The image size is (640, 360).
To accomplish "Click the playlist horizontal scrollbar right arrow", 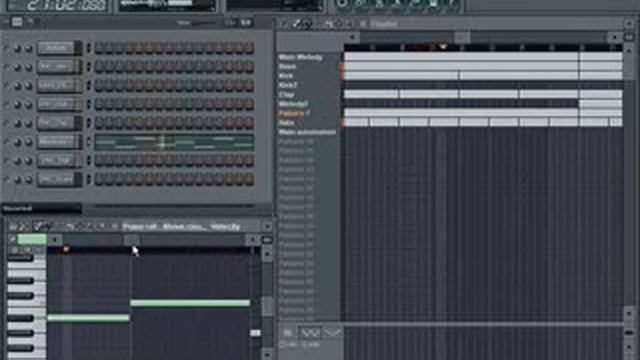I will pyautogui.click(x=615, y=37).
